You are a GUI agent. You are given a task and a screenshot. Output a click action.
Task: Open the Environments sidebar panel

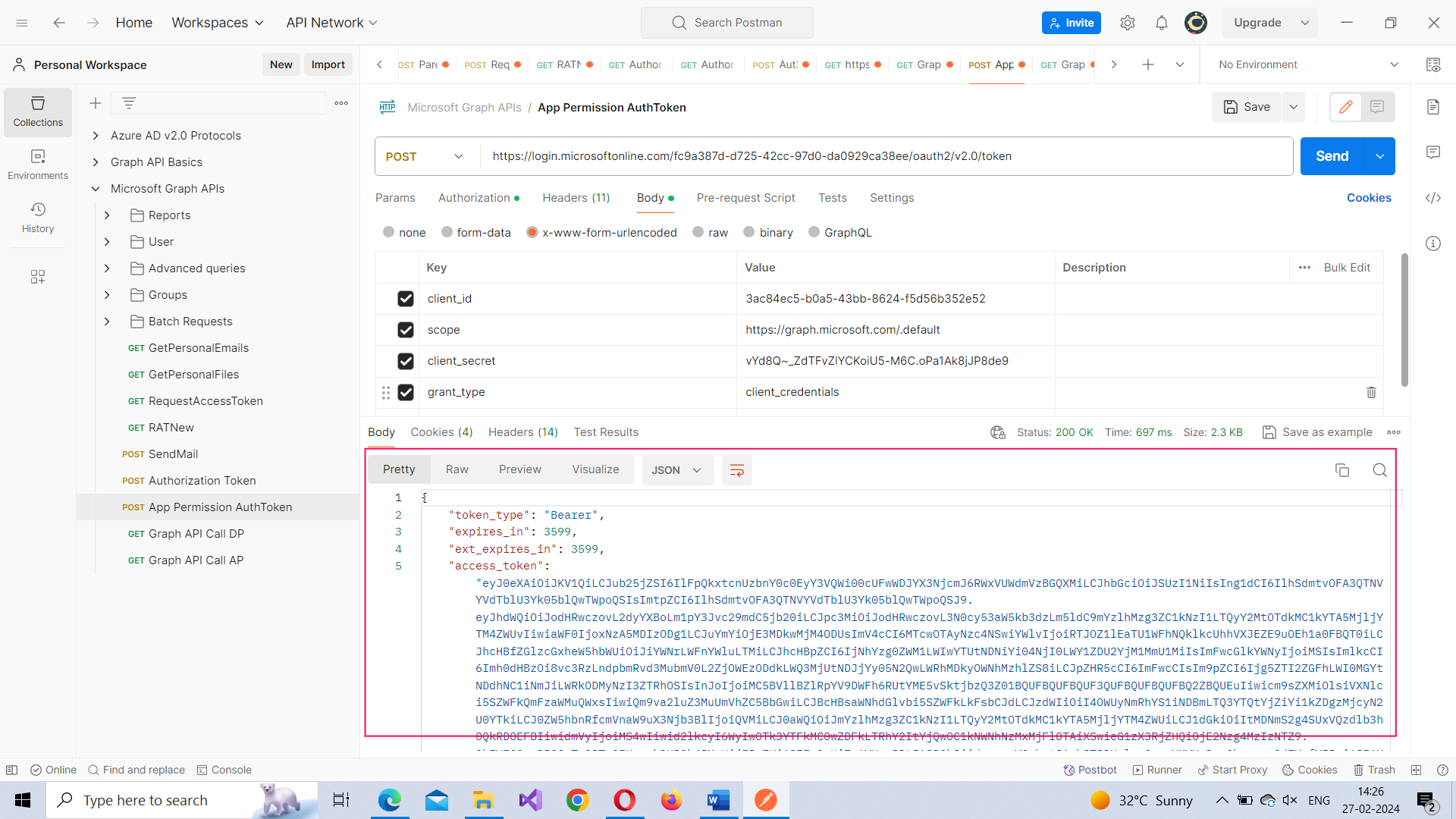(38, 165)
